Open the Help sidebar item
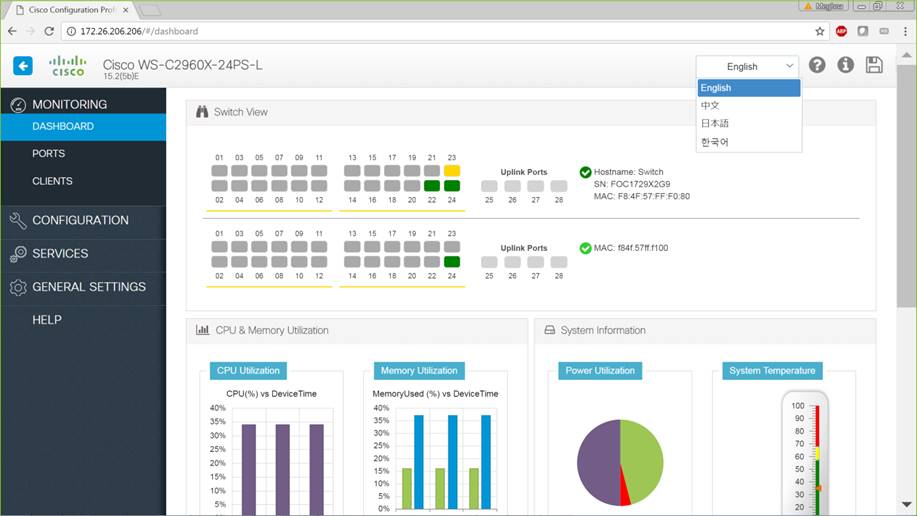This screenshot has width=917, height=516. click(x=83, y=320)
